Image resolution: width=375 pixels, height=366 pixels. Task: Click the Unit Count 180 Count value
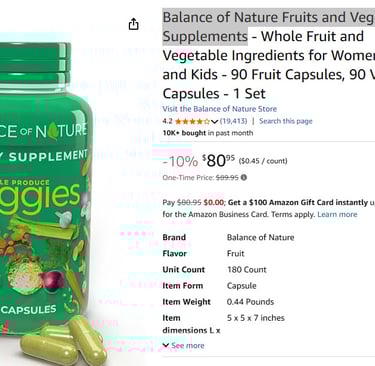click(x=247, y=270)
